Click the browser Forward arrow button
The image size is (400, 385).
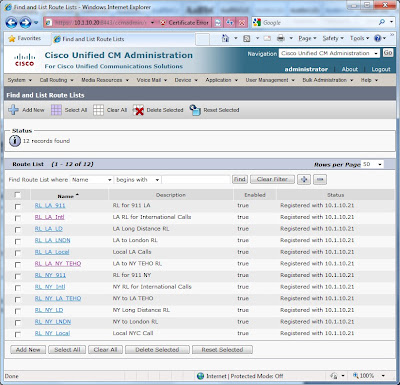(25, 23)
